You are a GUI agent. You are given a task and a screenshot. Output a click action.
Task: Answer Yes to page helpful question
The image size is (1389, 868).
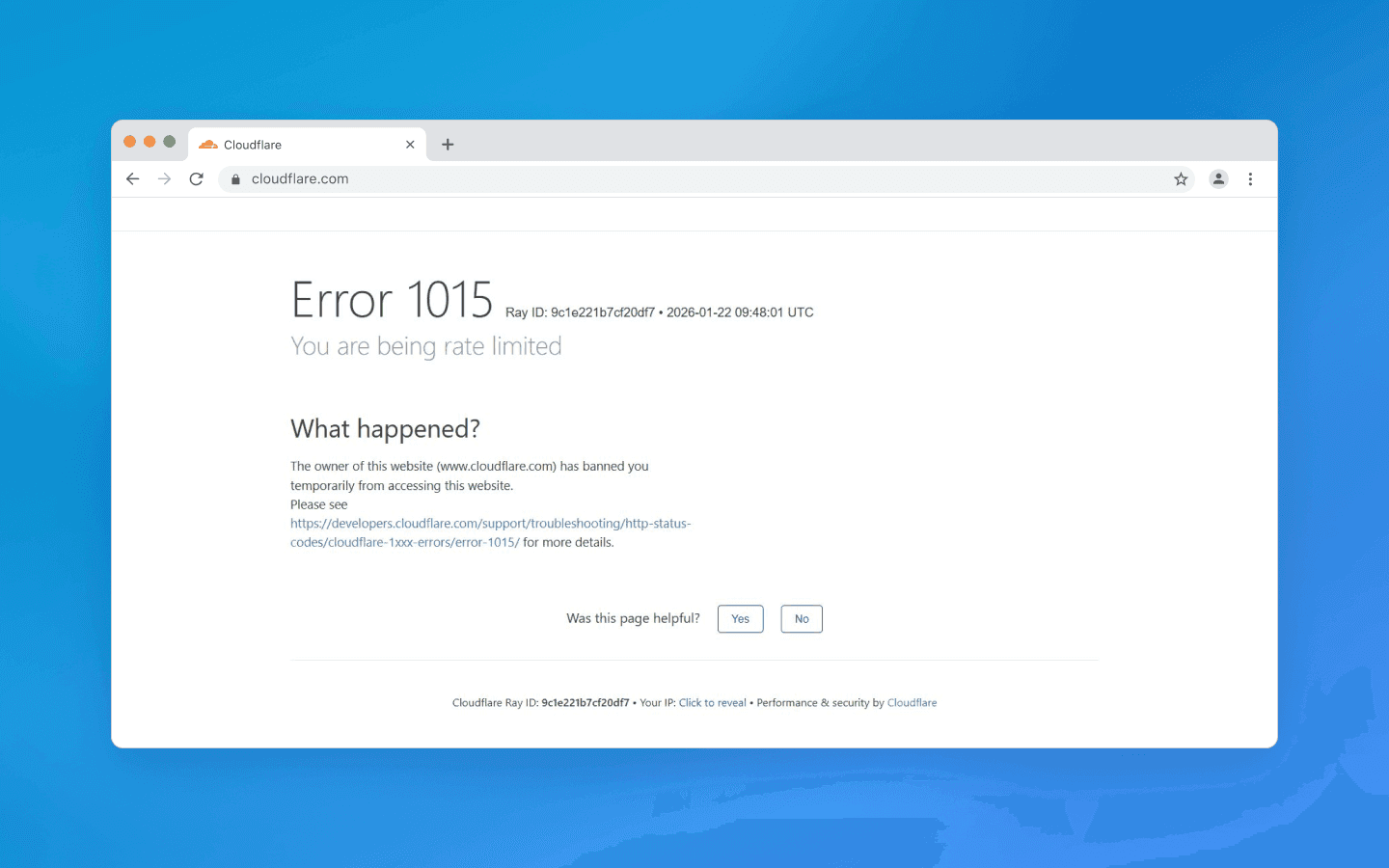(740, 618)
